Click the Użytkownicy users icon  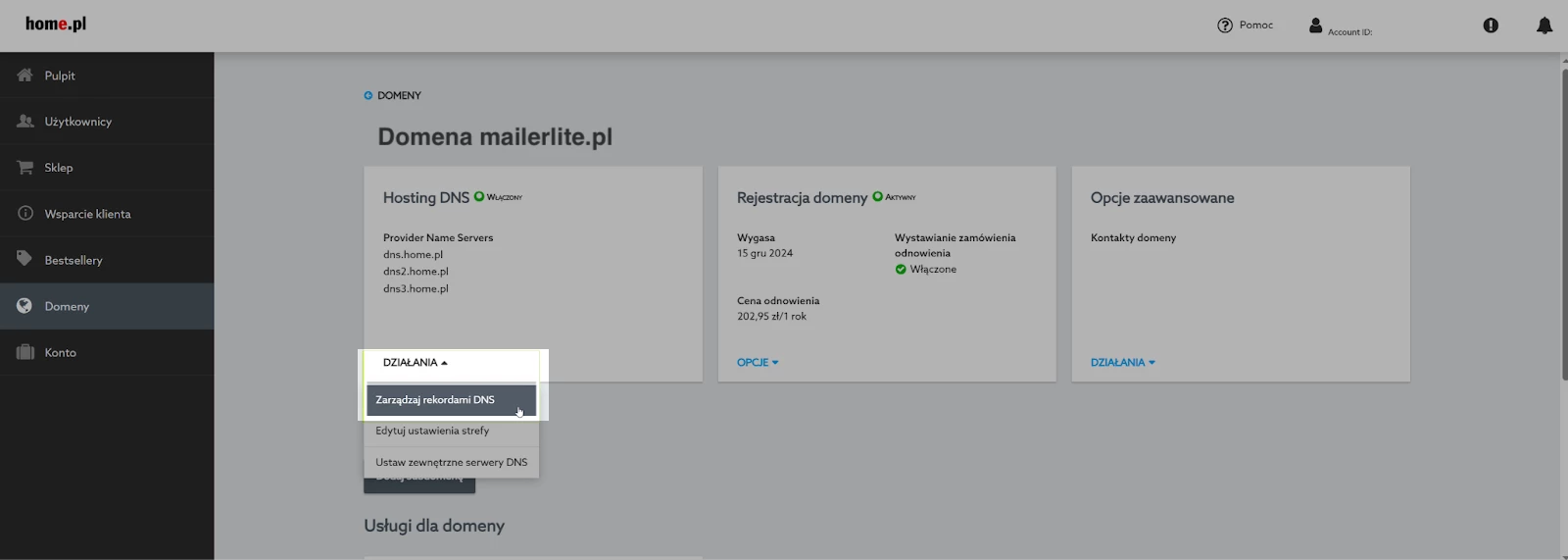click(25, 122)
